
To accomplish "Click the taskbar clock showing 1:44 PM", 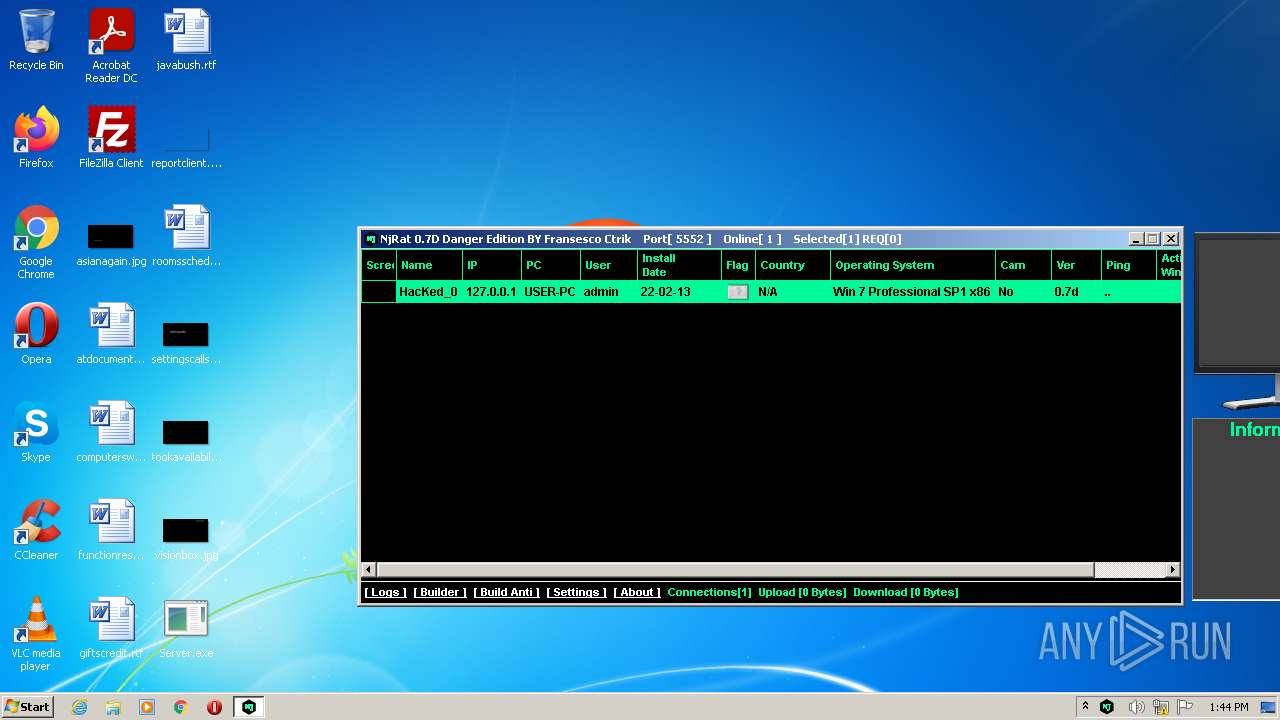I will click(x=1229, y=707).
